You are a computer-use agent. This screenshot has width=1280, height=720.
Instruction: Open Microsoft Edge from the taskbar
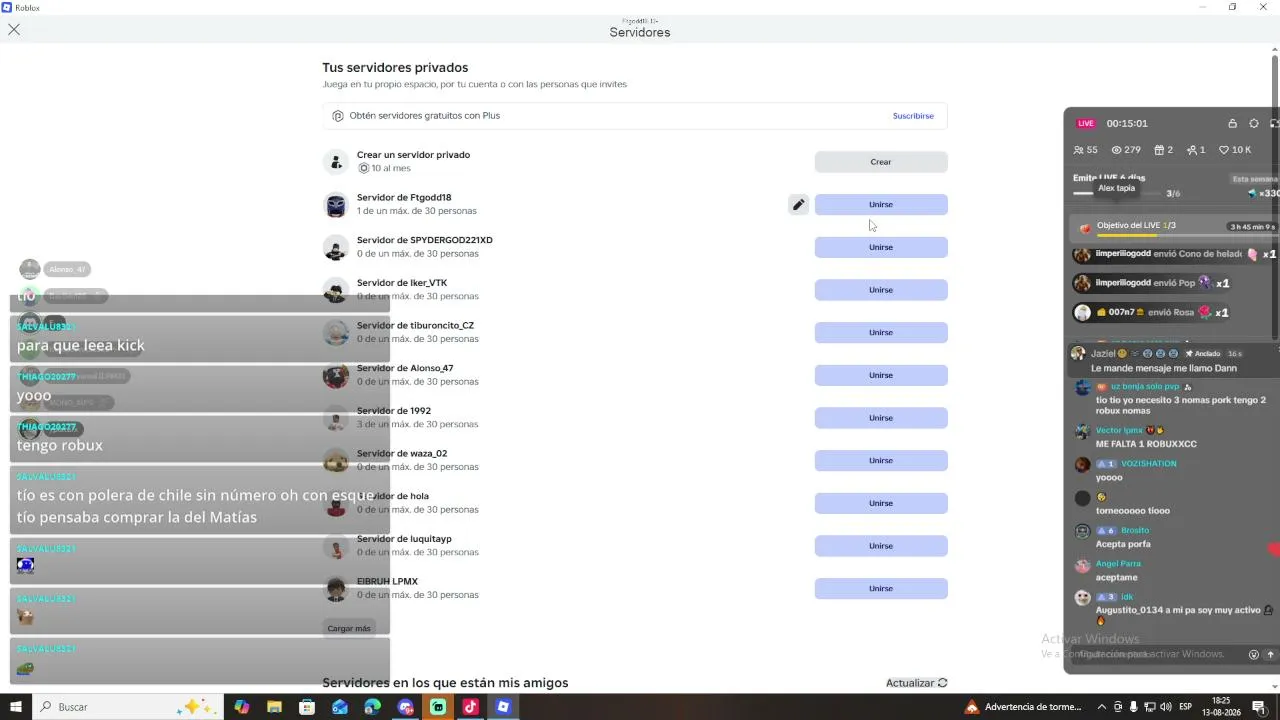[x=373, y=707]
